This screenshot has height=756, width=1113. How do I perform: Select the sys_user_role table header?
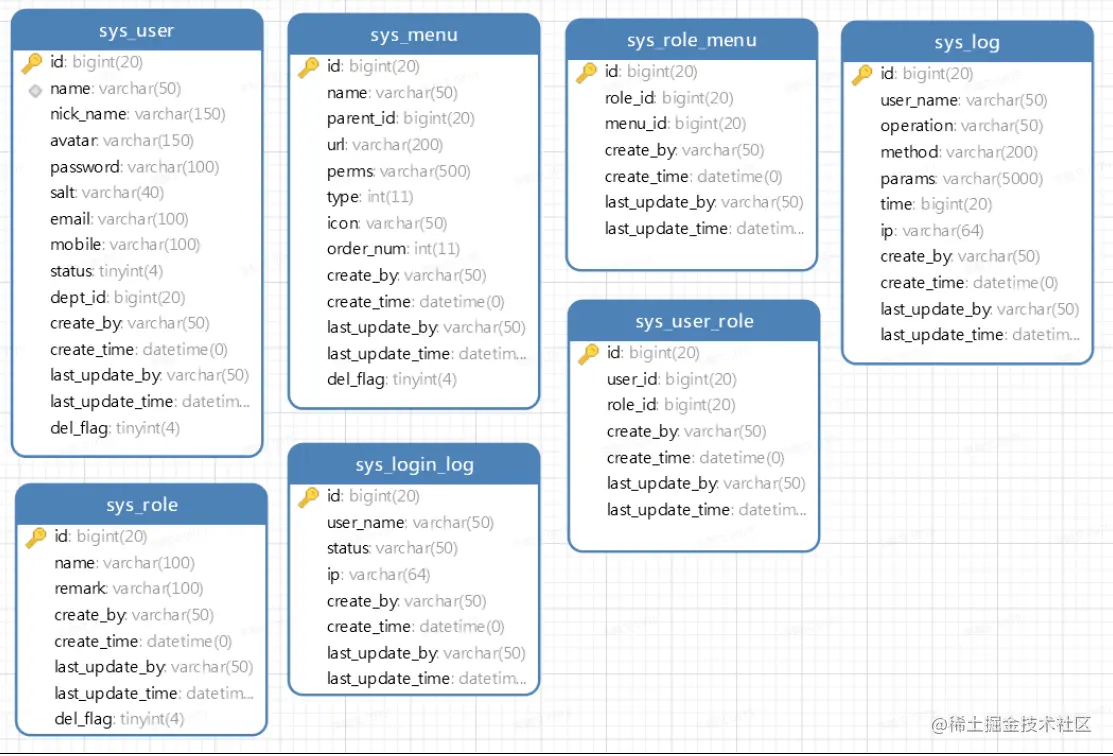[694, 322]
